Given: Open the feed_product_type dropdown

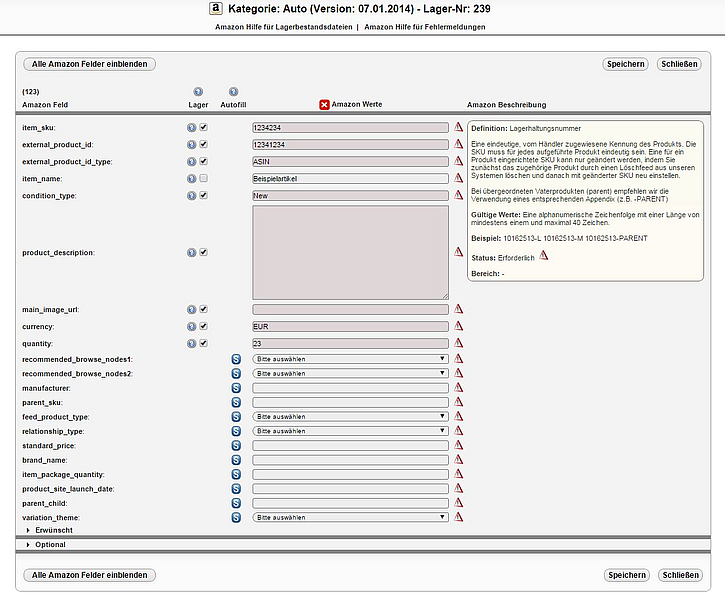Looking at the screenshot, I should coord(350,417).
